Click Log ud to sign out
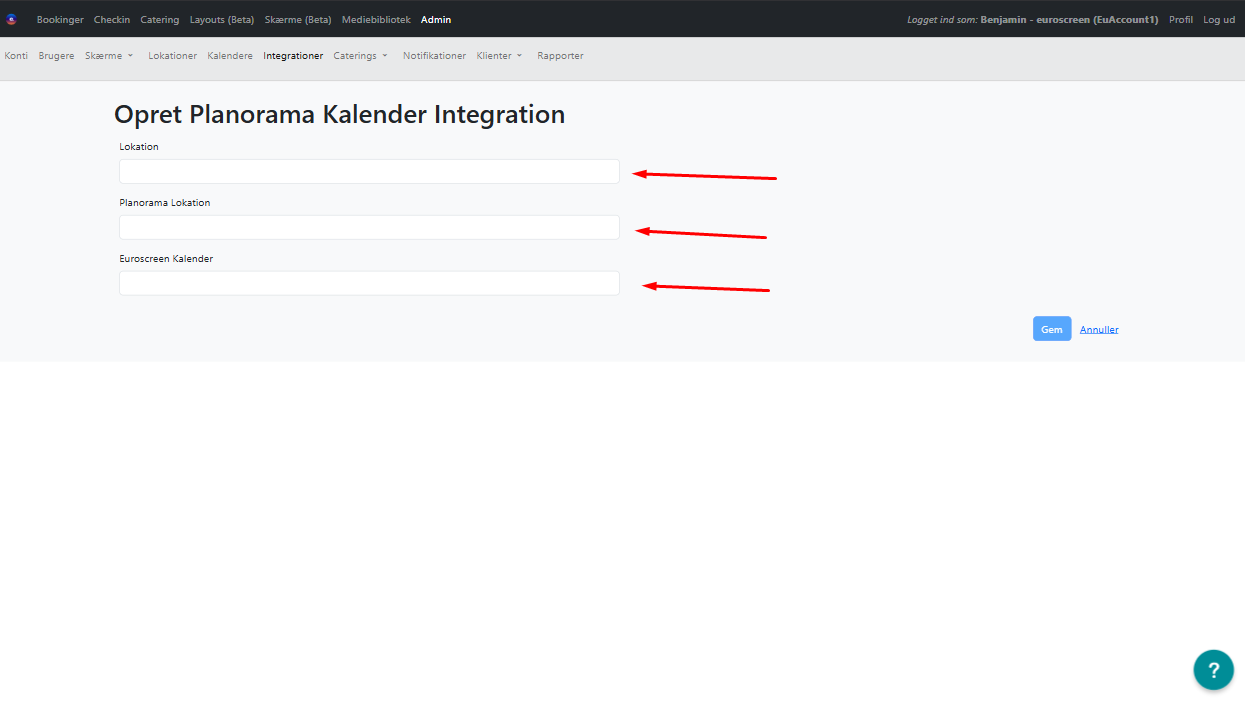The width and height of the screenshot is (1245, 702). 1219,20
